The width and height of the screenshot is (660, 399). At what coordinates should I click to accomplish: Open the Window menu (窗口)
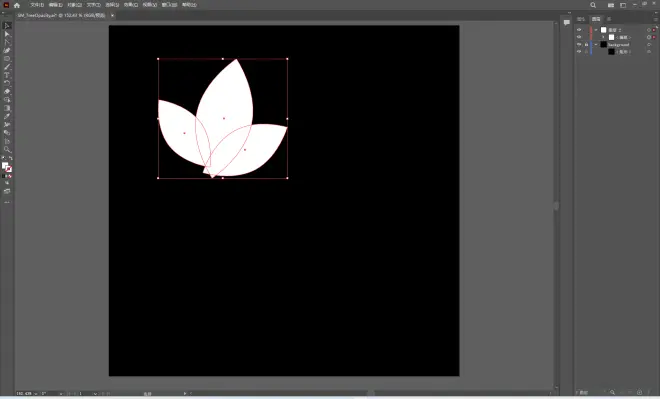(169, 5)
